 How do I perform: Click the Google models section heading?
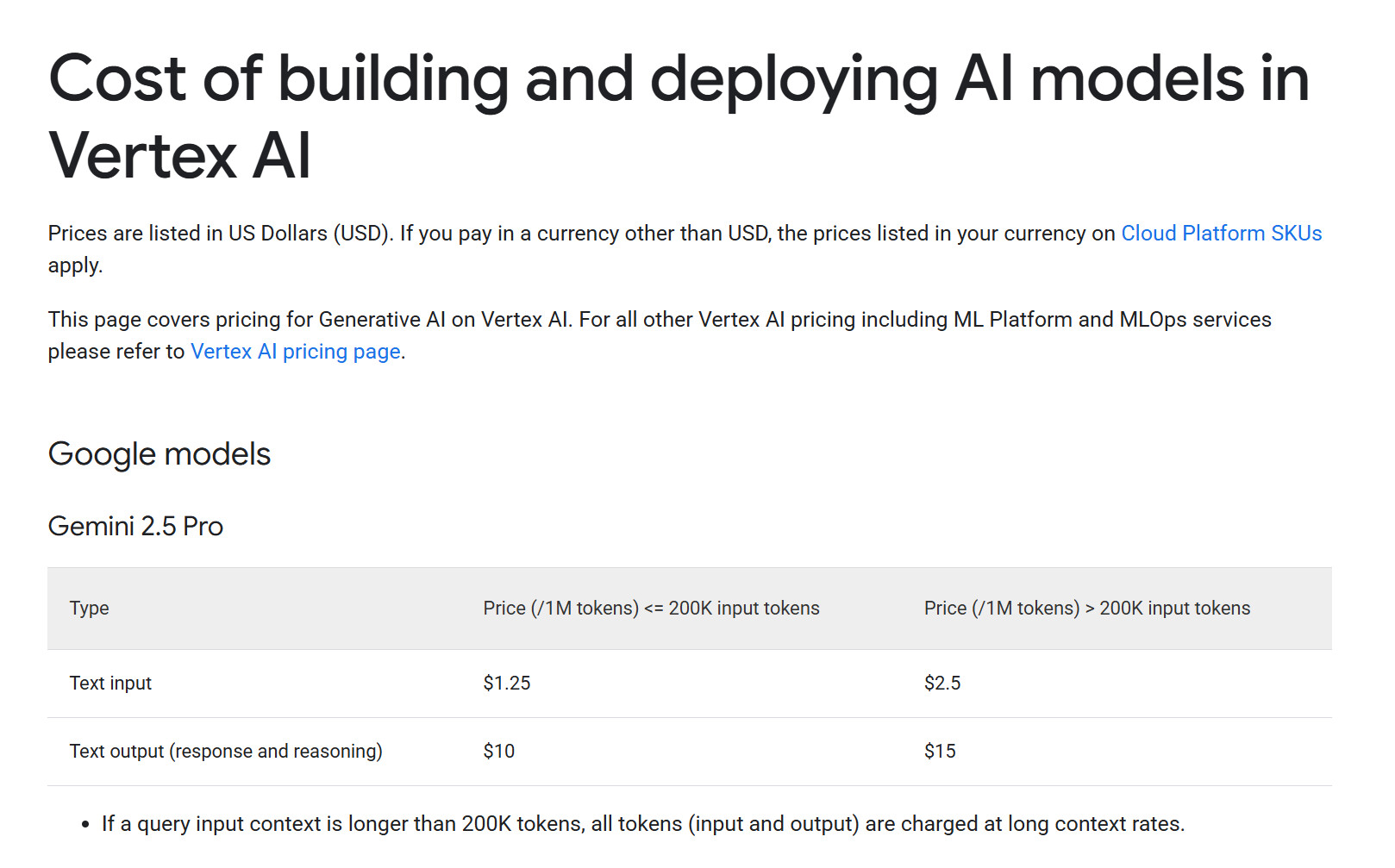tap(160, 454)
